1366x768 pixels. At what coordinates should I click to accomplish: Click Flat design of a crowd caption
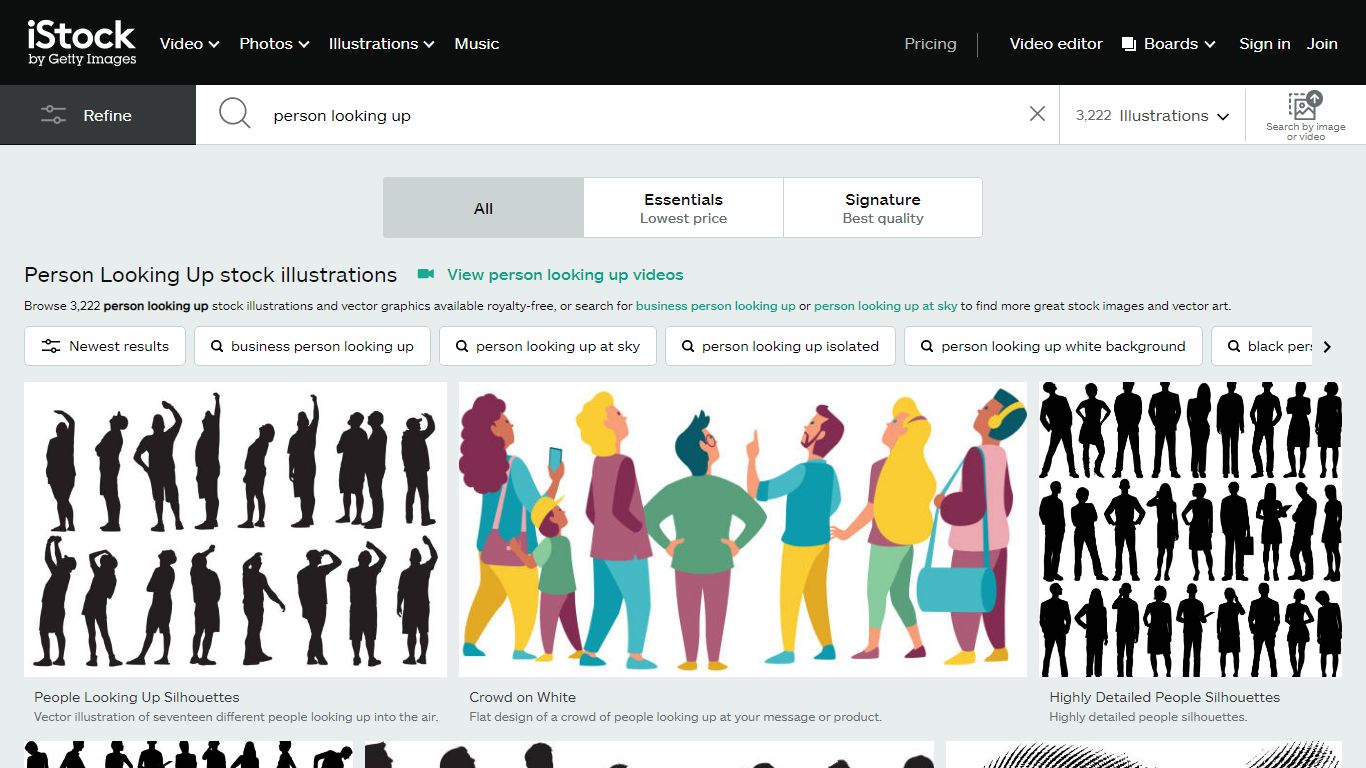(x=675, y=717)
